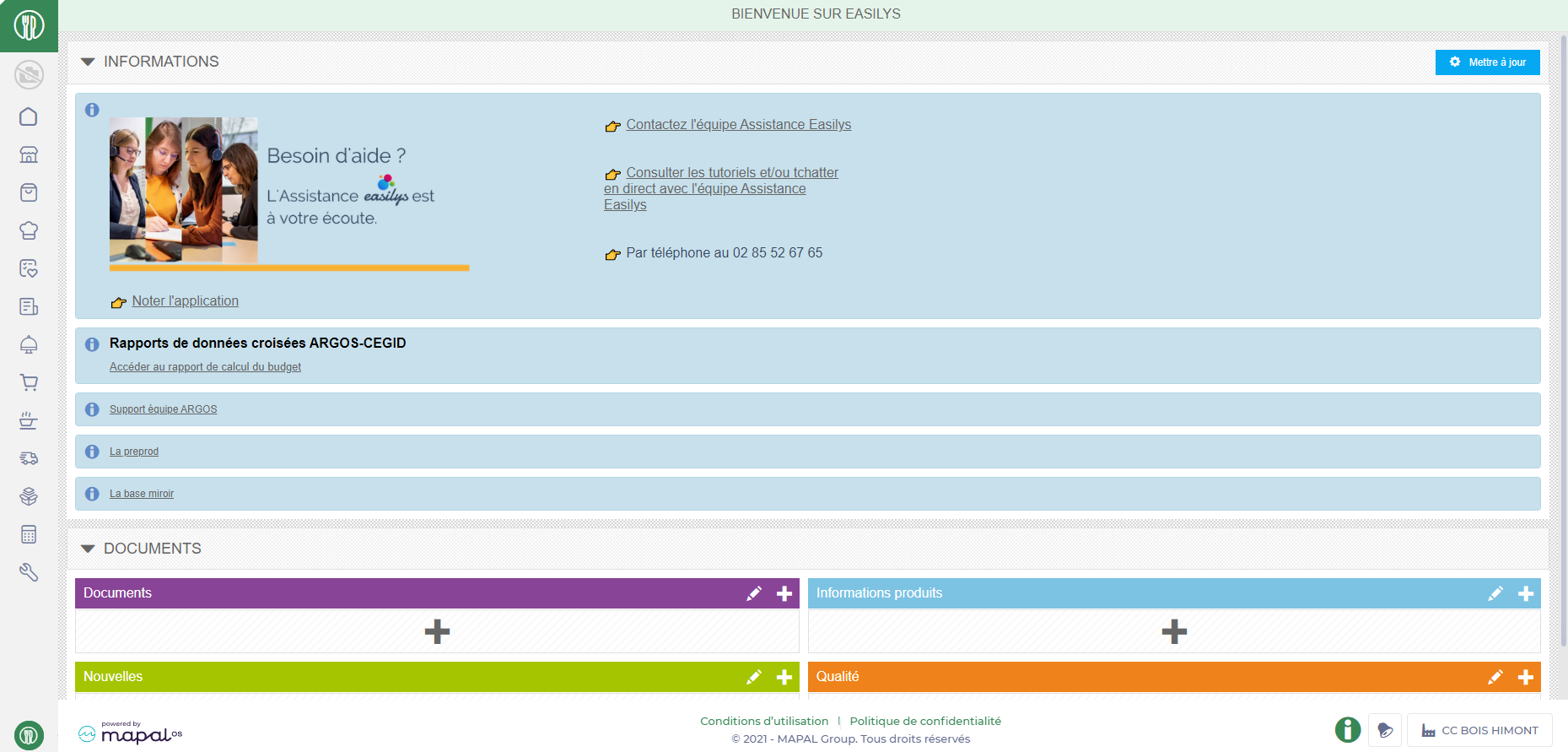Open the La preprod link
The height and width of the screenshot is (752, 1568).
134,452
